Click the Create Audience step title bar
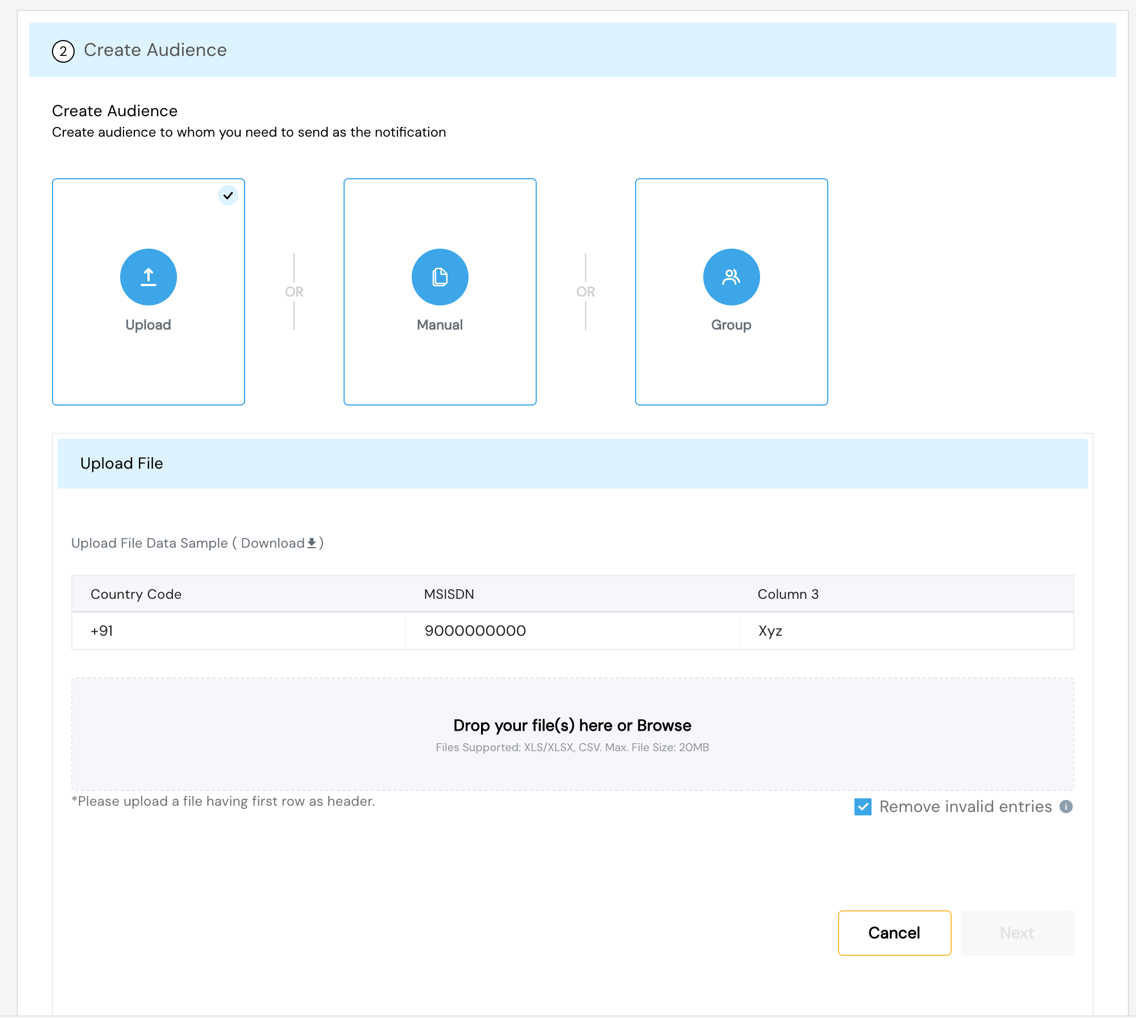 (x=572, y=50)
